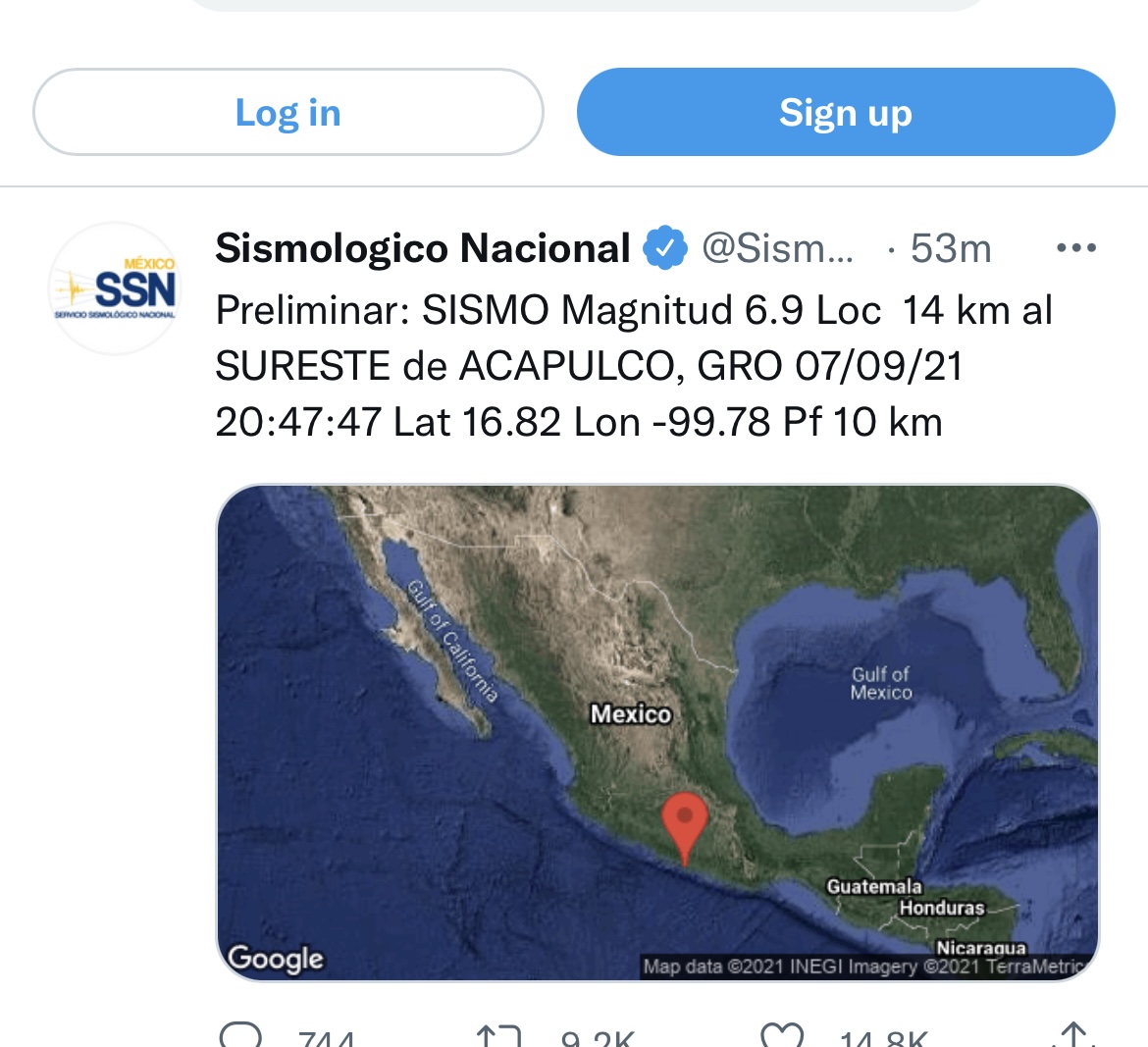Tap the share upload arrow icon
This screenshot has width=1148, height=1047.
click(1073, 1034)
